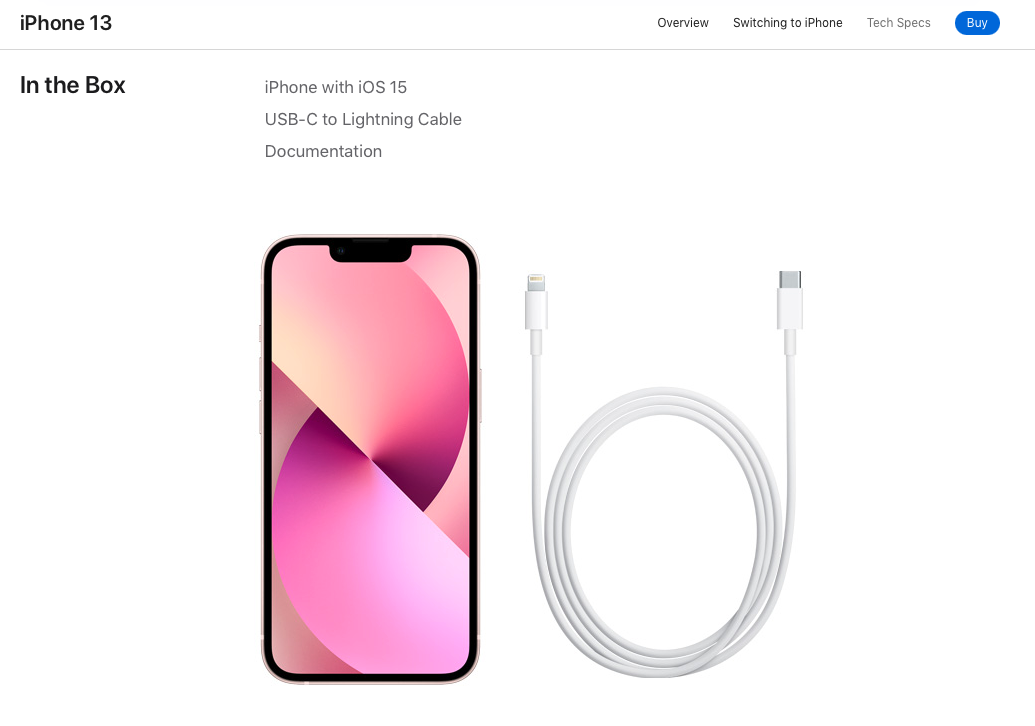Click the Lightning connector on the cable
This screenshot has width=1035, height=726.
pyautogui.click(x=536, y=302)
